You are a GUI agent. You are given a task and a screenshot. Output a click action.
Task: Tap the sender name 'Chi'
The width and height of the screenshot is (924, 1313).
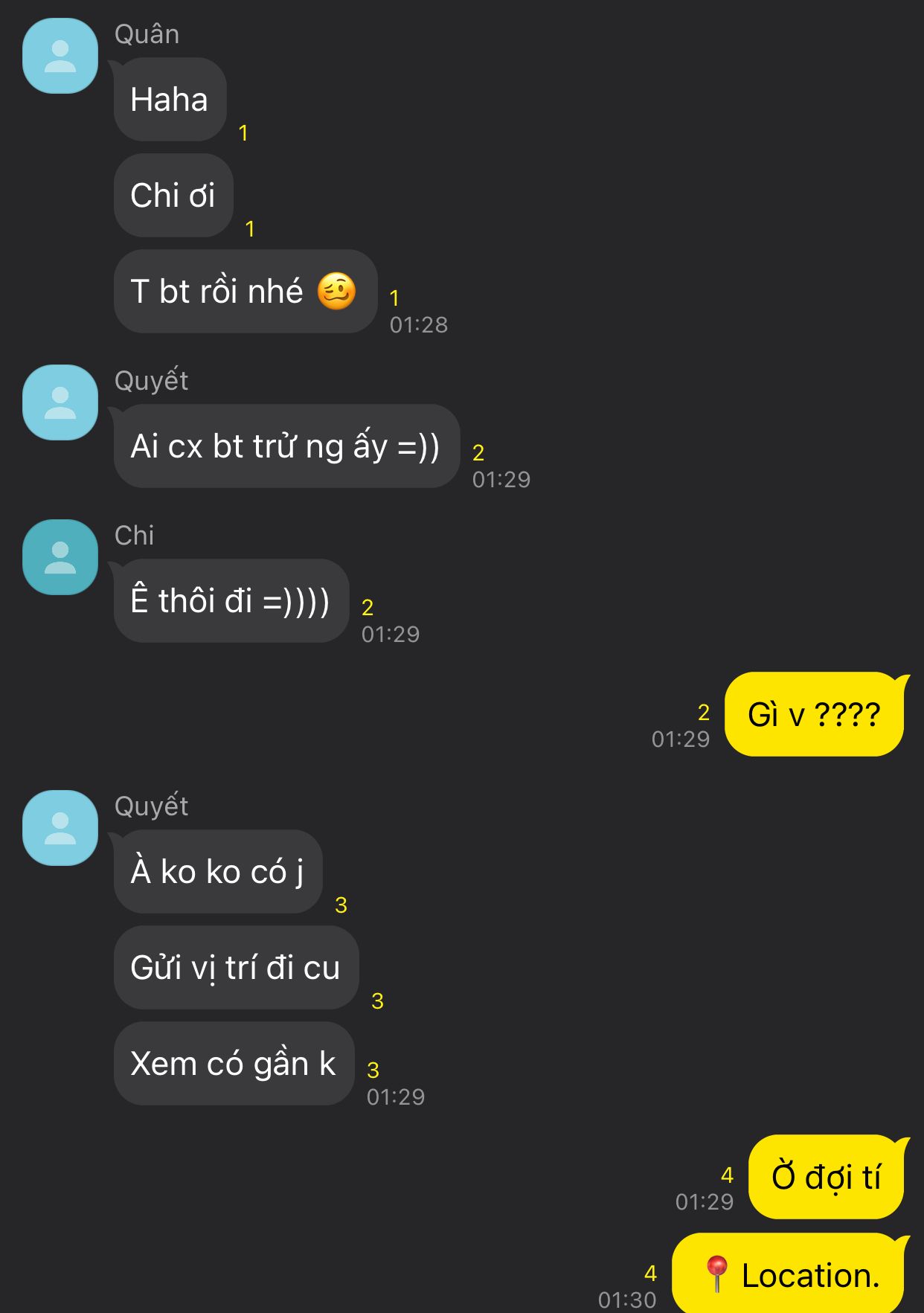[134, 536]
